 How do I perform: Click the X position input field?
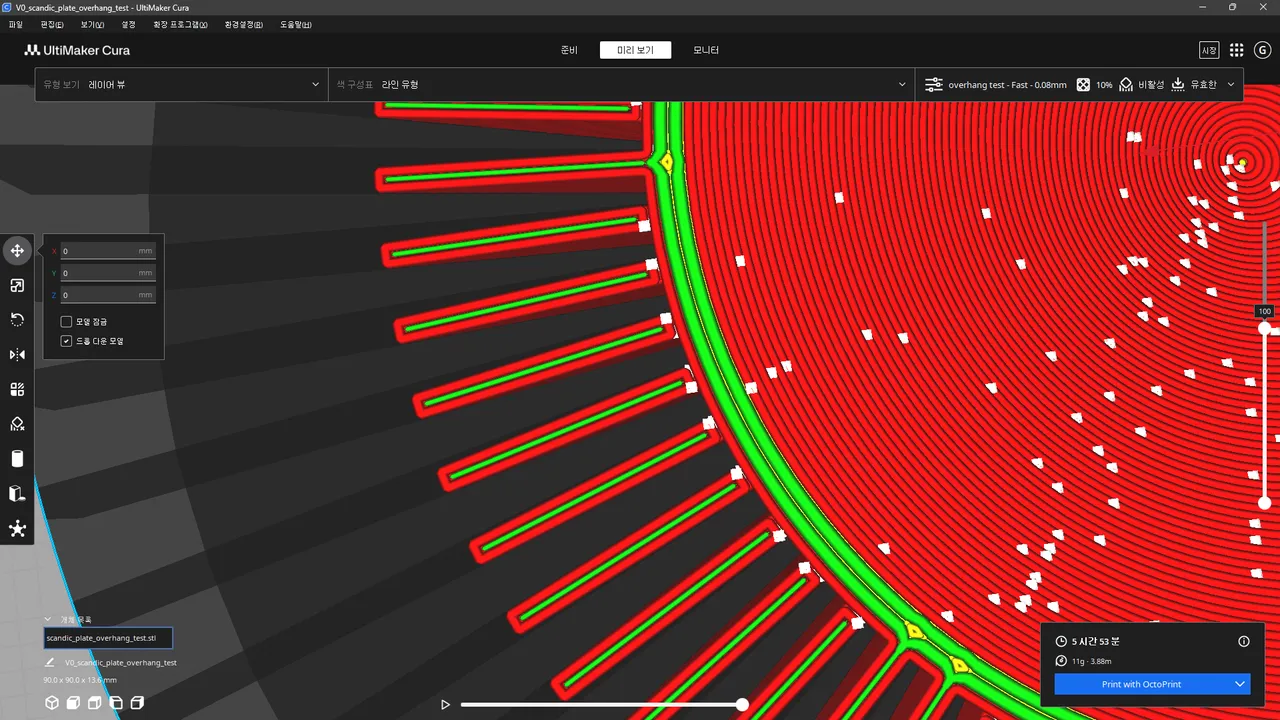pos(108,251)
